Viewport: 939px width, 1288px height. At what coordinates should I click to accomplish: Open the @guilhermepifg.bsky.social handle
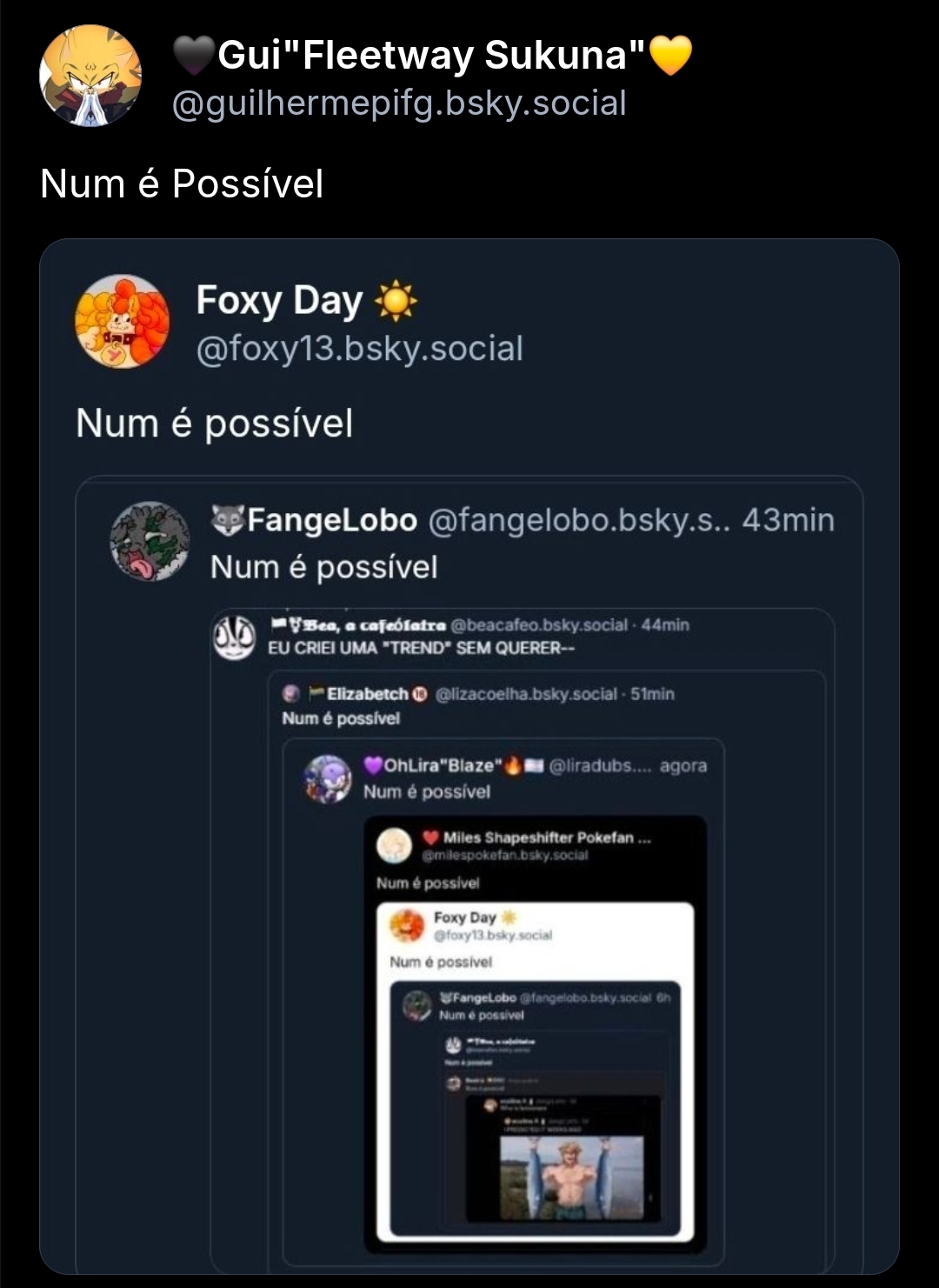point(399,103)
